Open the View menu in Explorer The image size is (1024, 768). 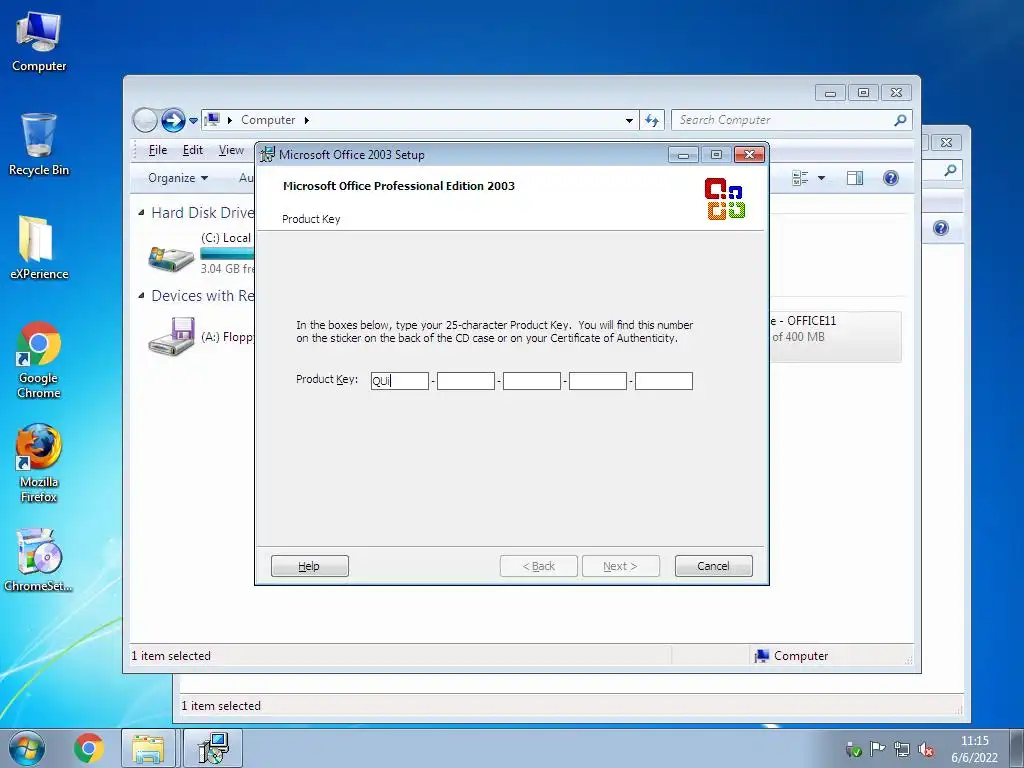231,150
